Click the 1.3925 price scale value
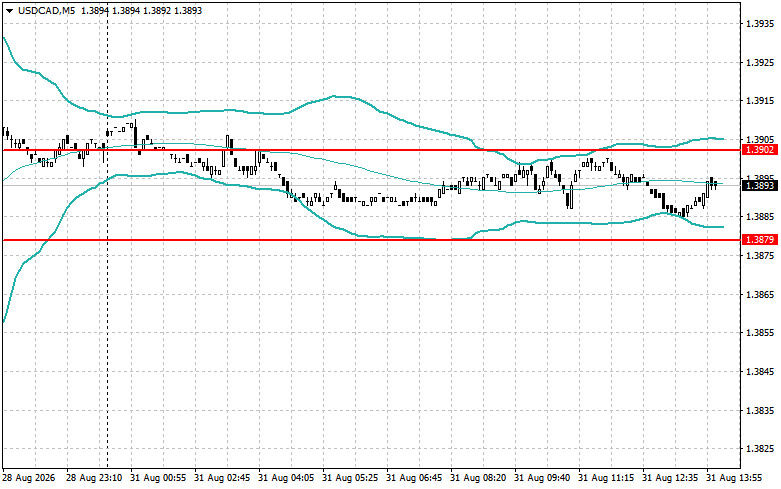 pyautogui.click(x=760, y=62)
